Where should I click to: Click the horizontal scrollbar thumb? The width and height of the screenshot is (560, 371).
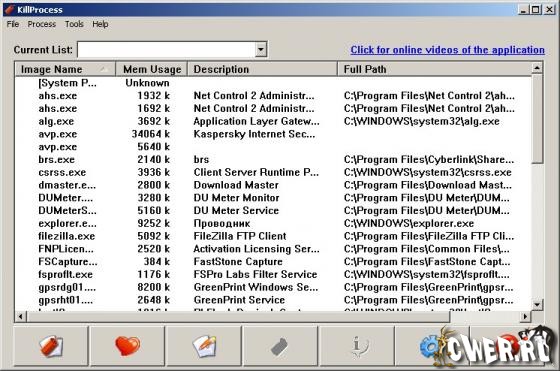click(x=238, y=316)
